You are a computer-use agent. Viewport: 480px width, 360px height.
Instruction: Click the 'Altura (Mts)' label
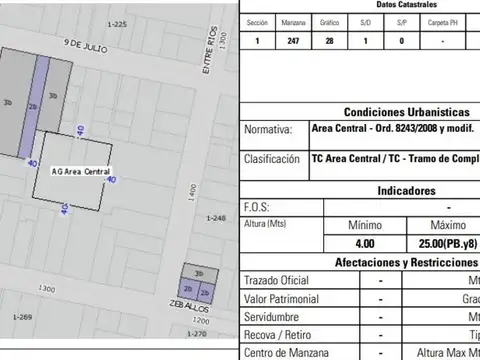pos(265,224)
